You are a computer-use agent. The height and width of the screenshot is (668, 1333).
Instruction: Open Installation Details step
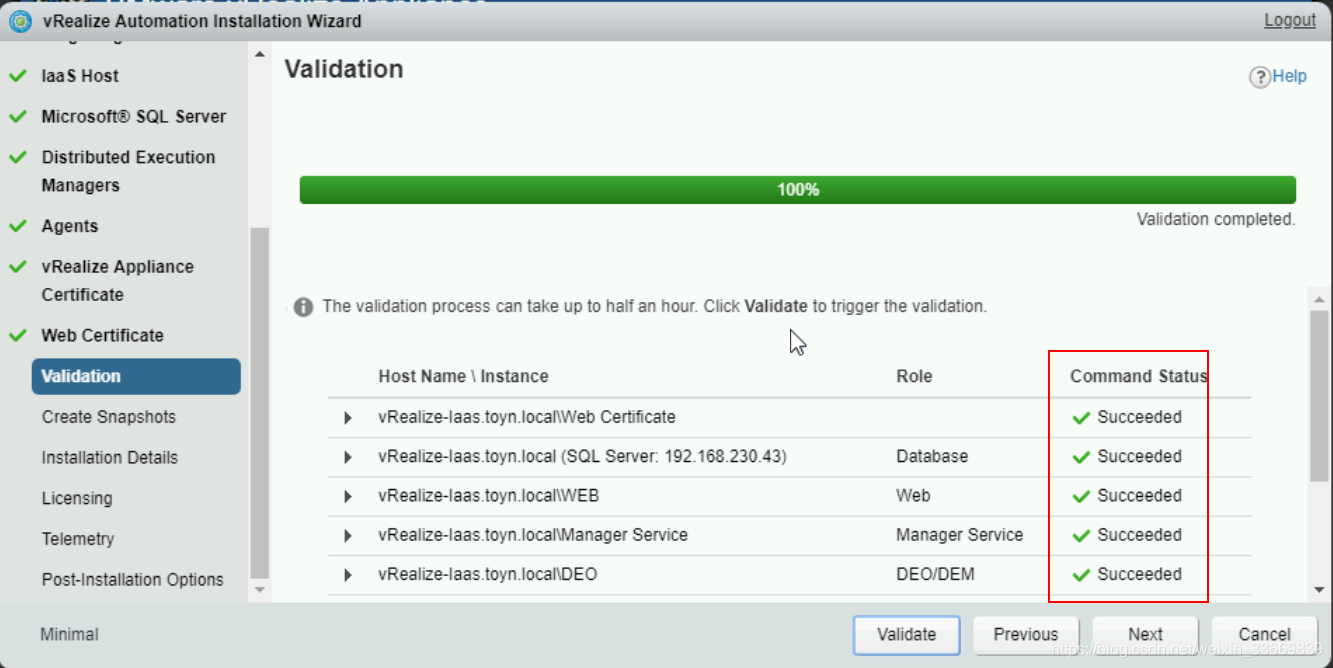pyautogui.click(x=110, y=458)
